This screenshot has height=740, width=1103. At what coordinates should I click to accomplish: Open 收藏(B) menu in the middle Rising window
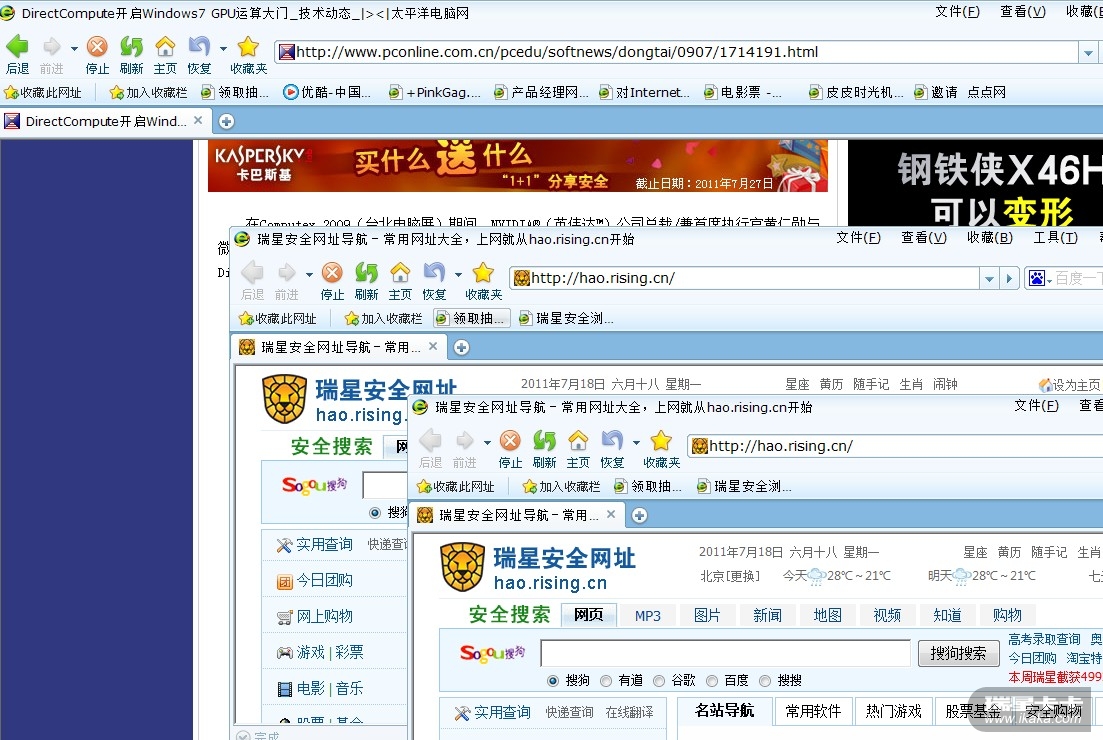(989, 238)
